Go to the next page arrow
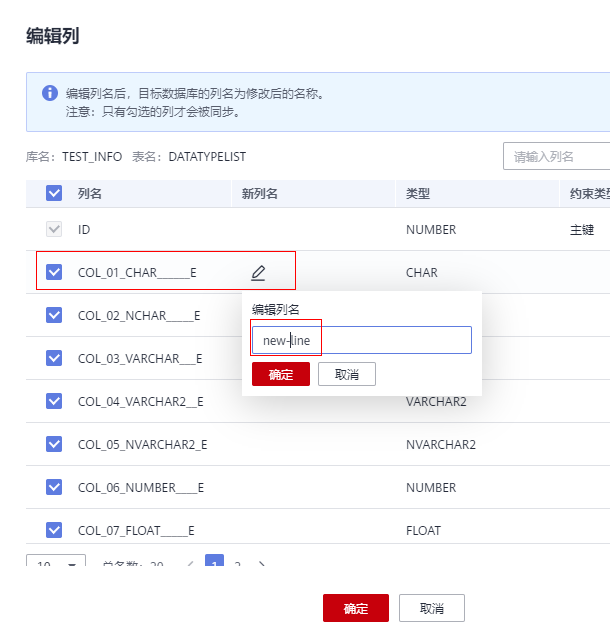The height and width of the screenshot is (630, 610). [x=262, y=565]
